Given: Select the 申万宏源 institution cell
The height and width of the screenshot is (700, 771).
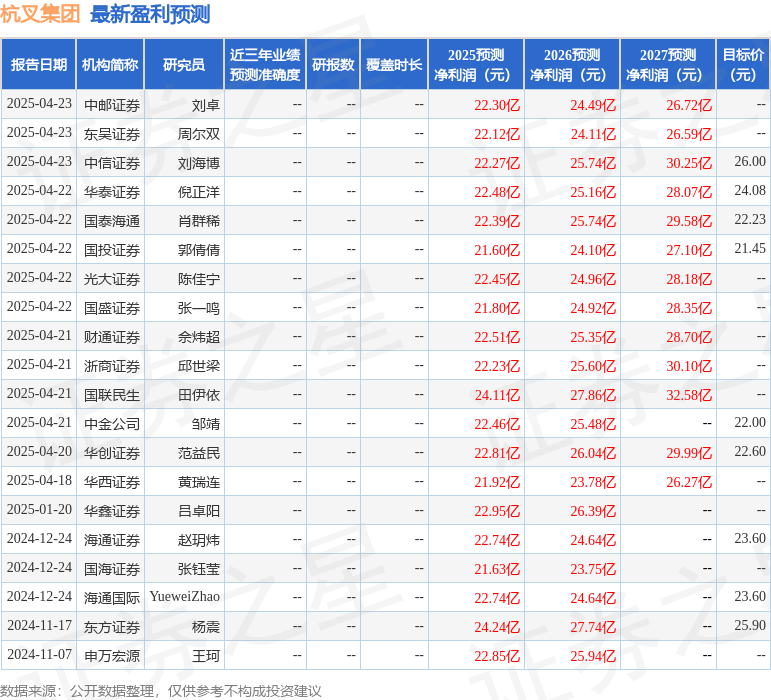Looking at the screenshot, I should [x=111, y=656].
